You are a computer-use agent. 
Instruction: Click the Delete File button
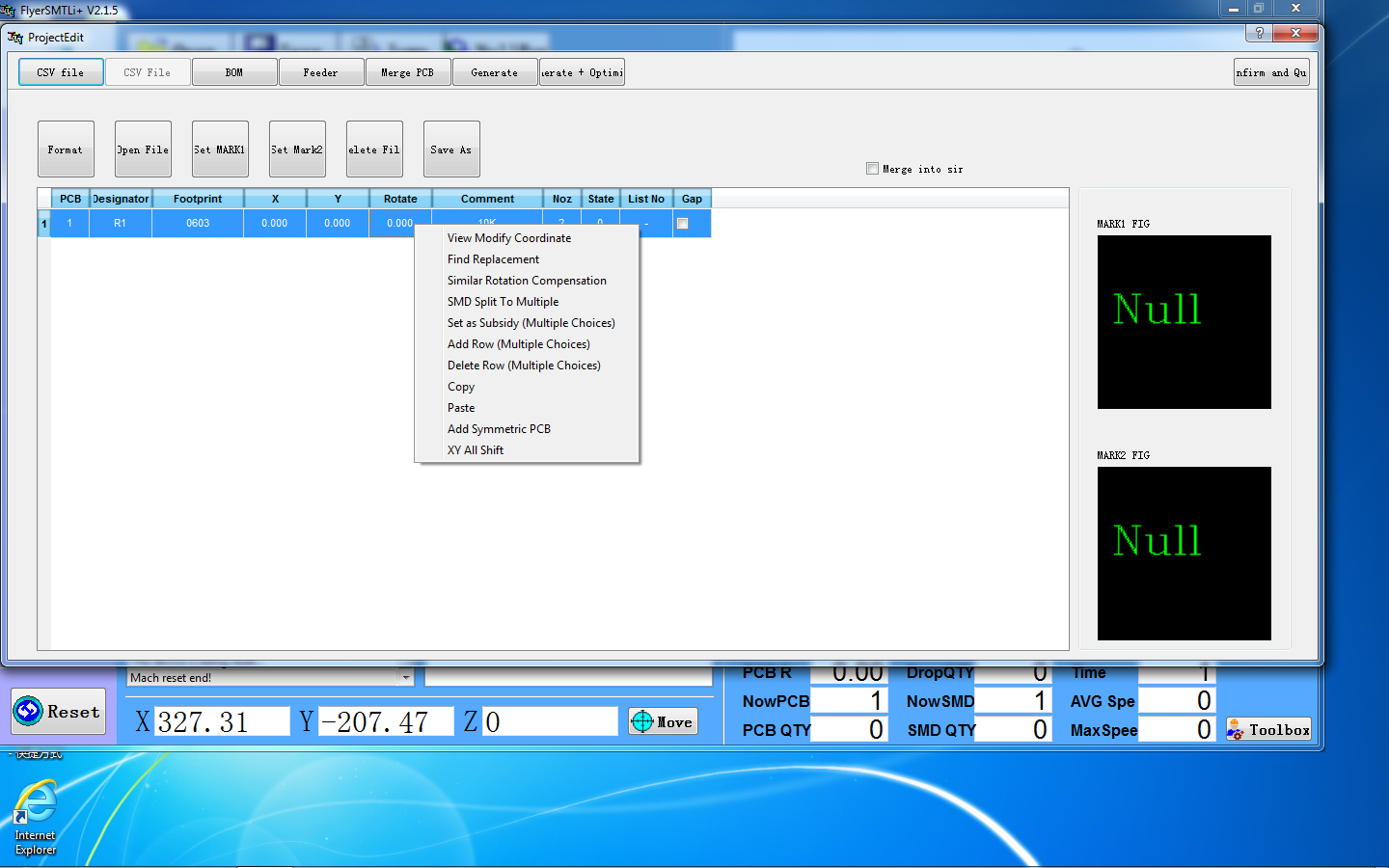click(x=374, y=149)
